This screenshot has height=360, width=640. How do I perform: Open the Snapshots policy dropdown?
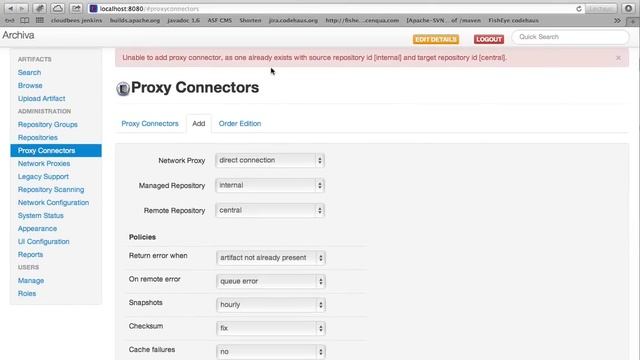point(271,304)
